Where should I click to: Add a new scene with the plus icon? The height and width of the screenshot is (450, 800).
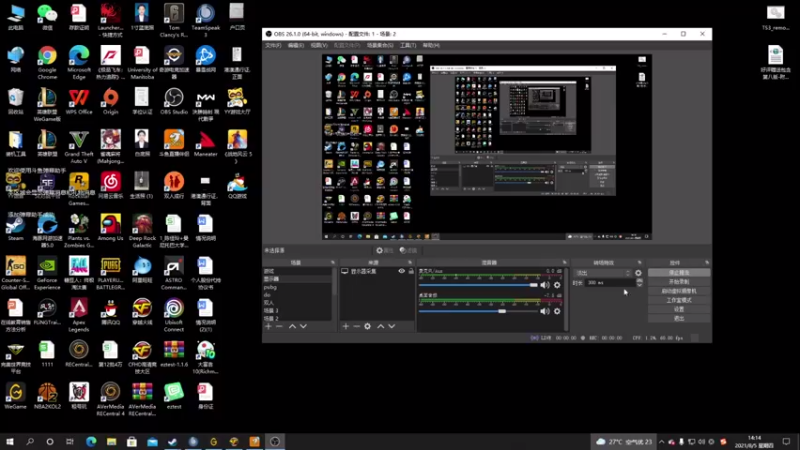click(268, 326)
